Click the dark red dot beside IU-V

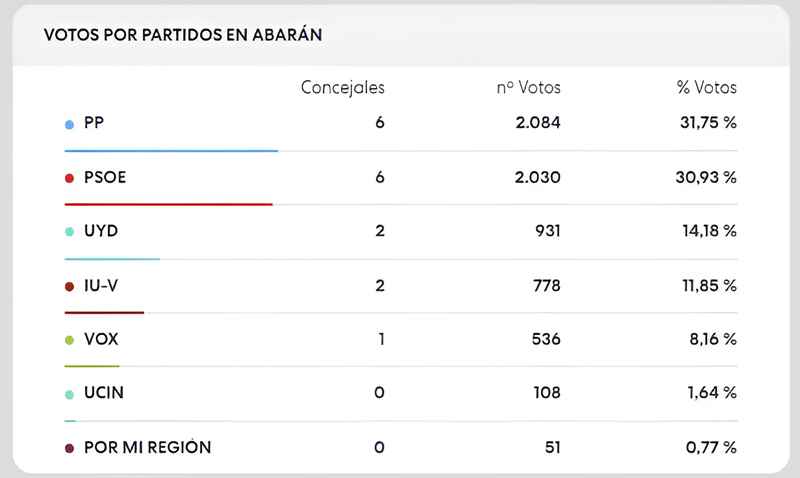[69, 286]
